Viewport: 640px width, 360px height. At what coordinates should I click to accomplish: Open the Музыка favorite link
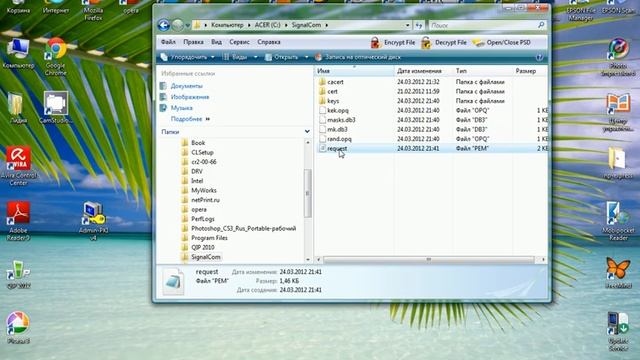pyautogui.click(x=182, y=108)
